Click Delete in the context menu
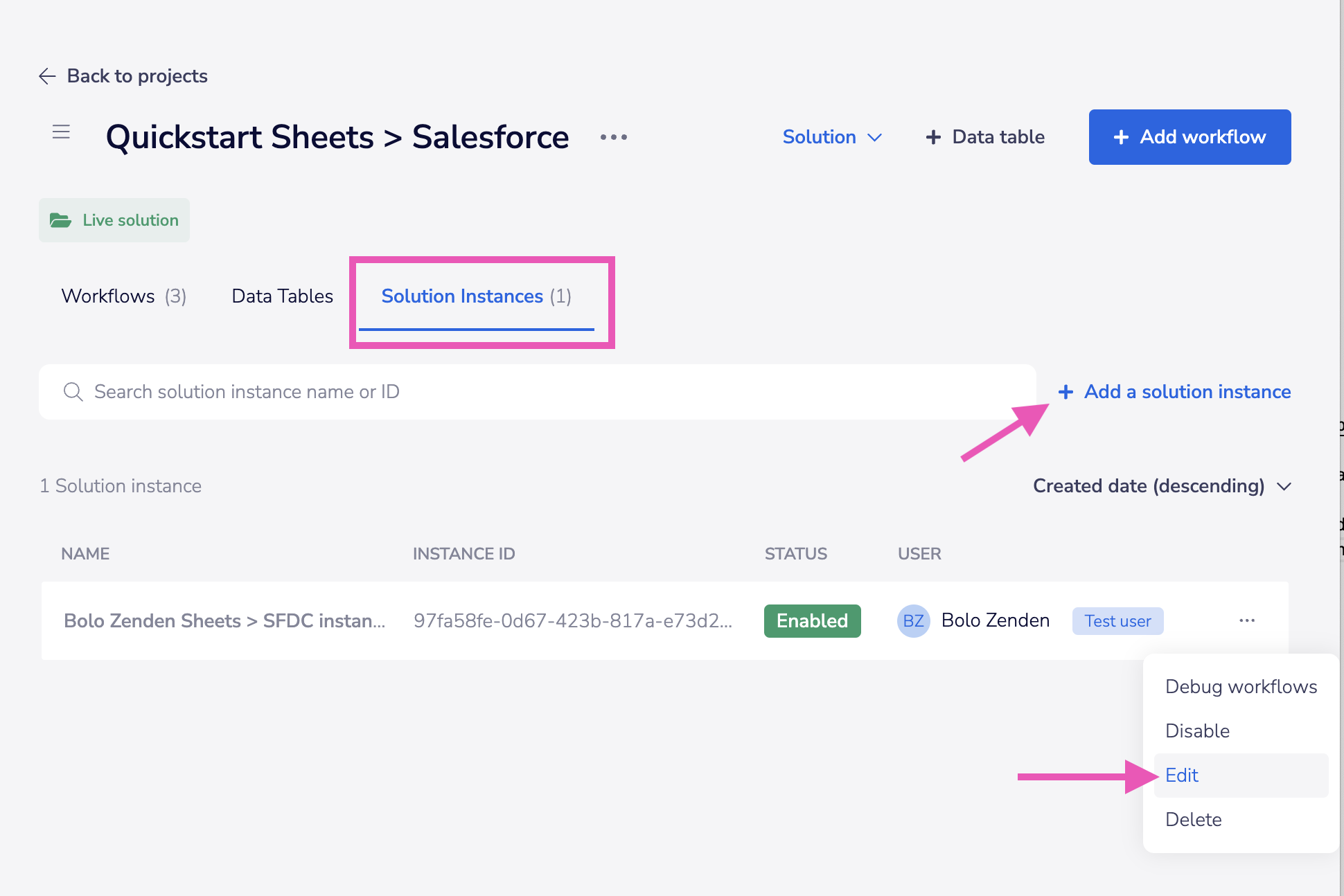 [1193, 820]
